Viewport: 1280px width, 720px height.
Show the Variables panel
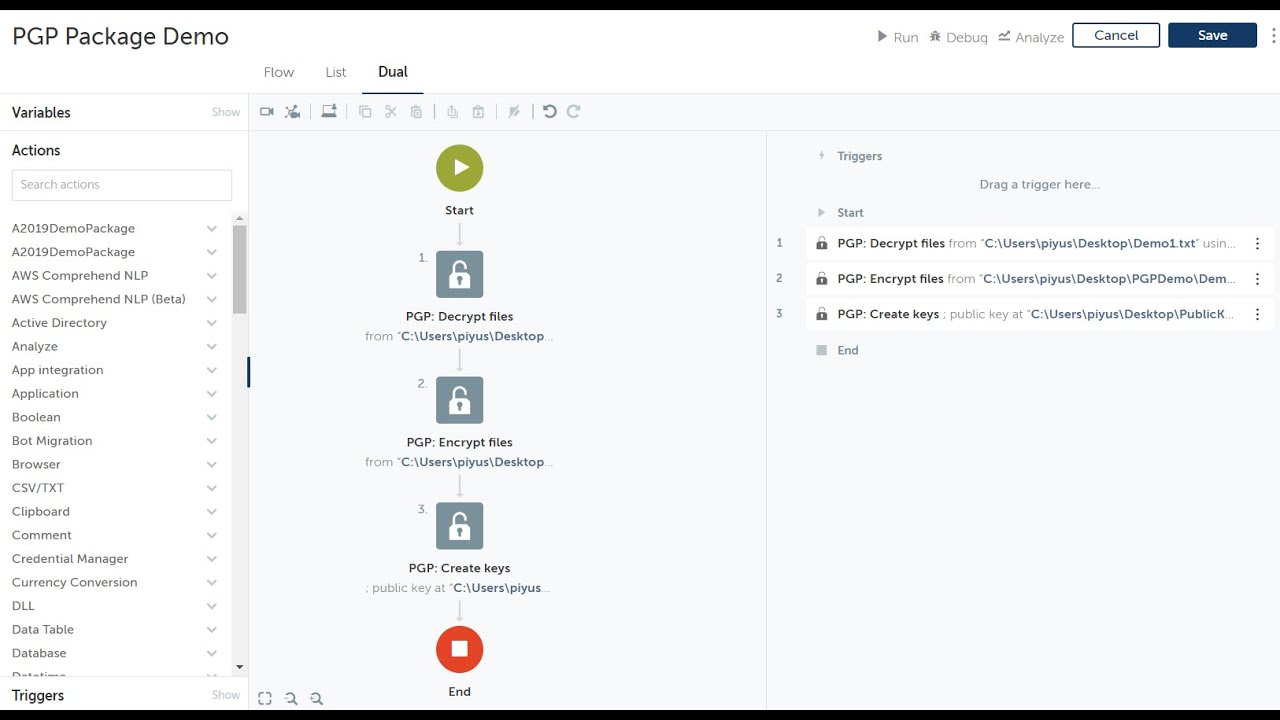tap(226, 112)
